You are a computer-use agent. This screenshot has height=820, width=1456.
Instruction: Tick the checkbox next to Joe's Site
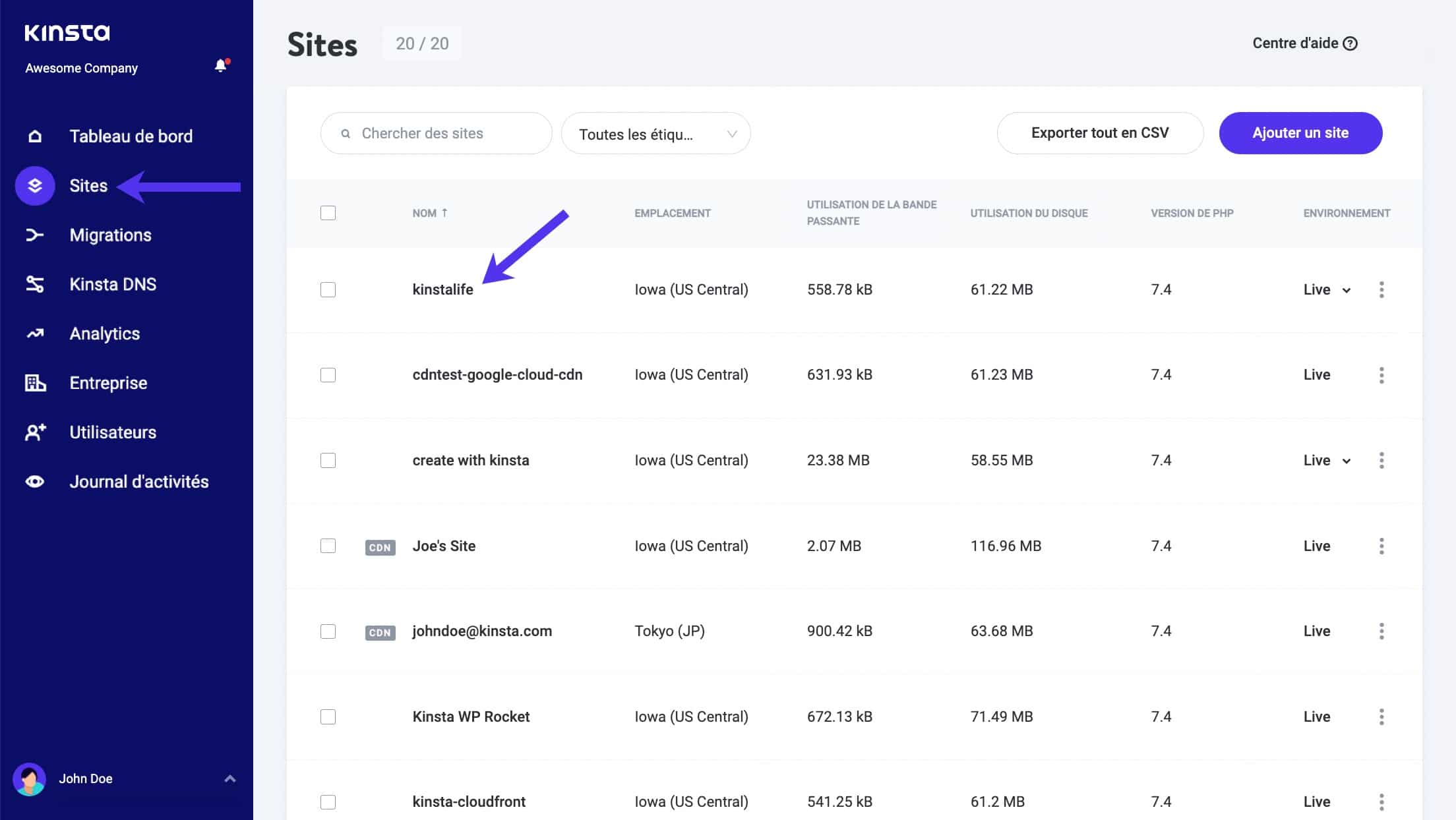click(x=328, y=546)
